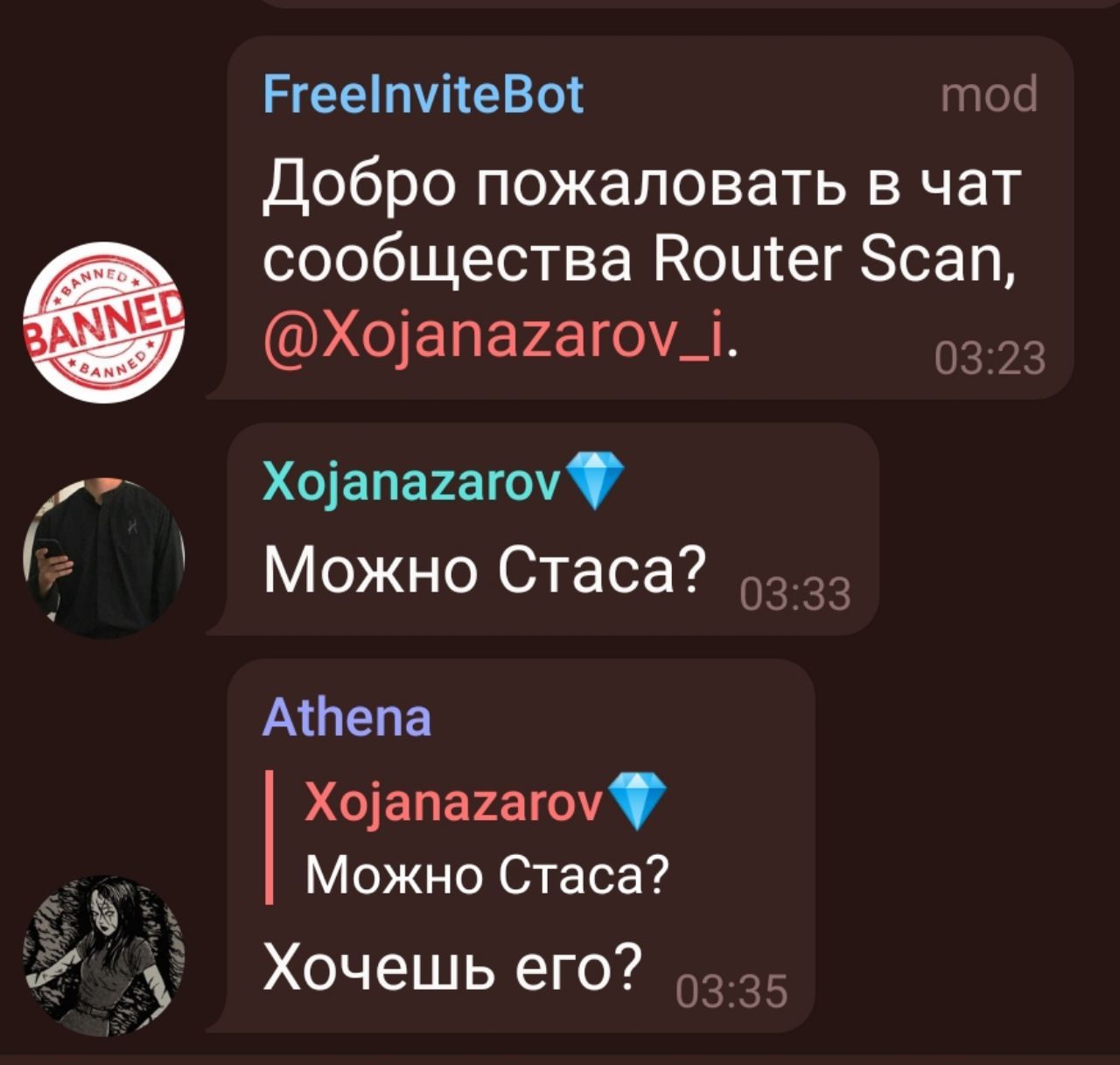Click the red quote bar in Athena's reply
Image resolution: width=1120 pixels, height=1065 pixels.
coord(269,837)
